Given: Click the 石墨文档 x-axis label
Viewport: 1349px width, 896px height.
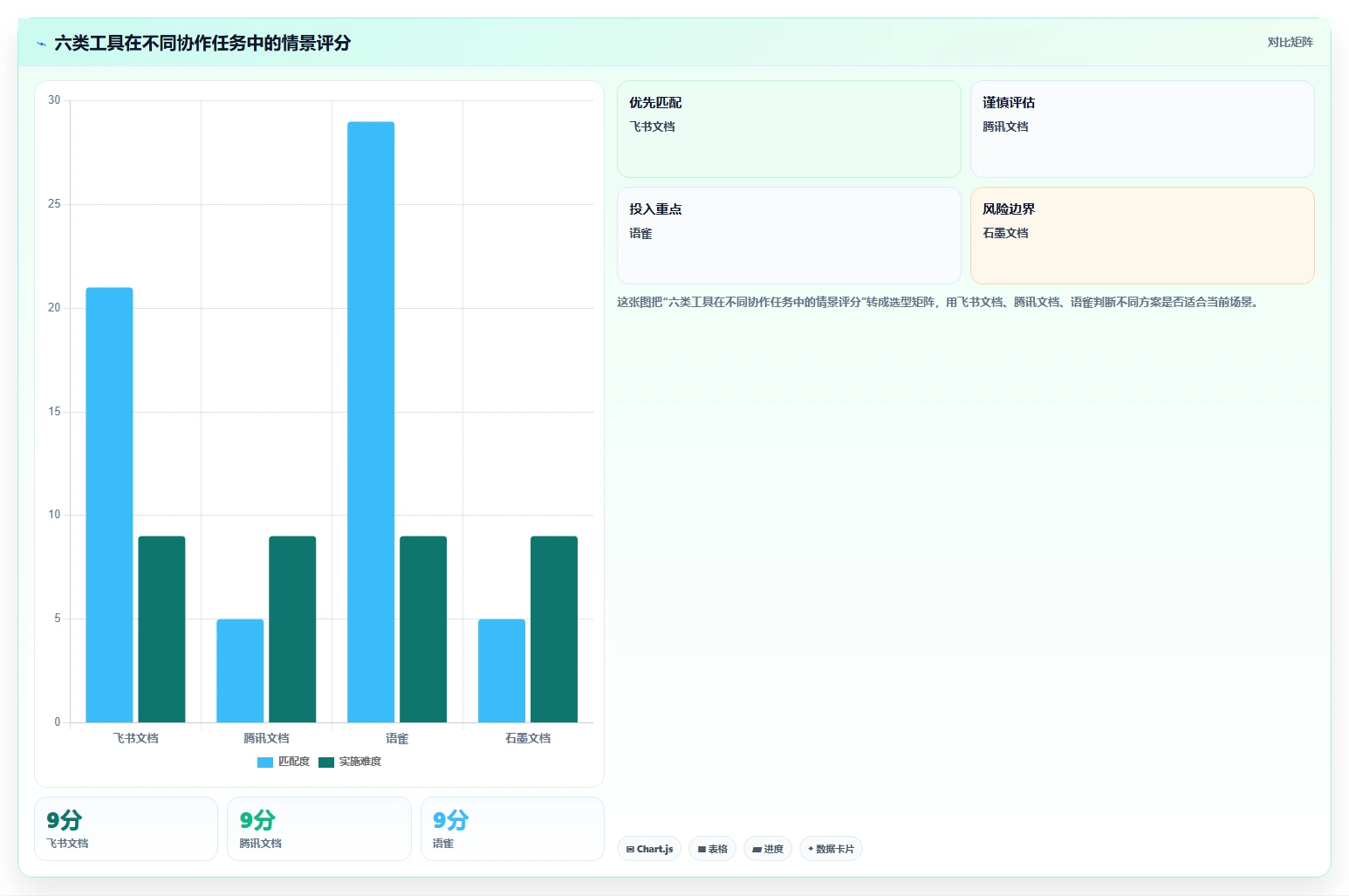Looking at the screenshot, I should pyautogui.click(x=528, y=738).
